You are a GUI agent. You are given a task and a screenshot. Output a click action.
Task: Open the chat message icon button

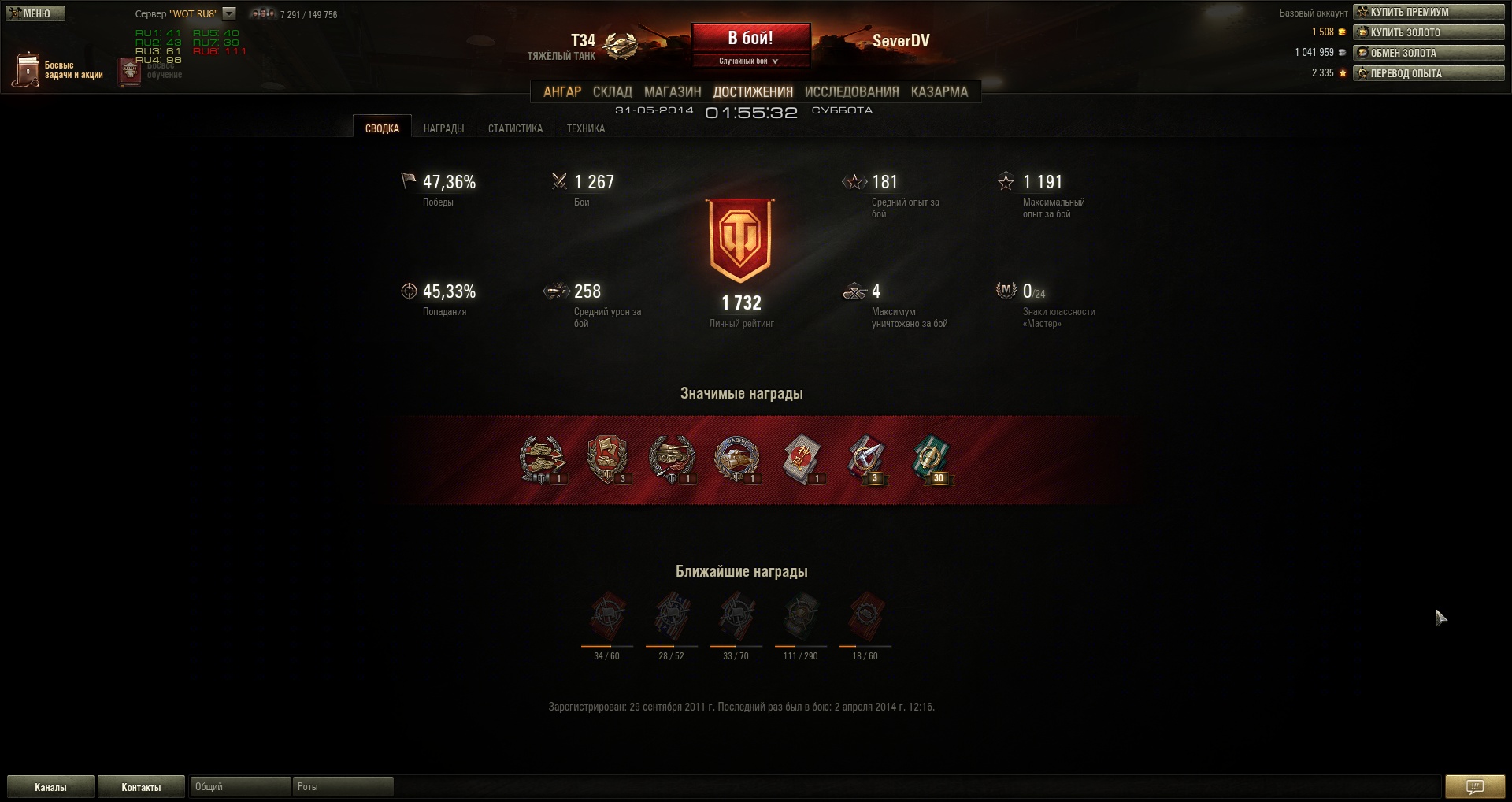[x=1475, y=786]
